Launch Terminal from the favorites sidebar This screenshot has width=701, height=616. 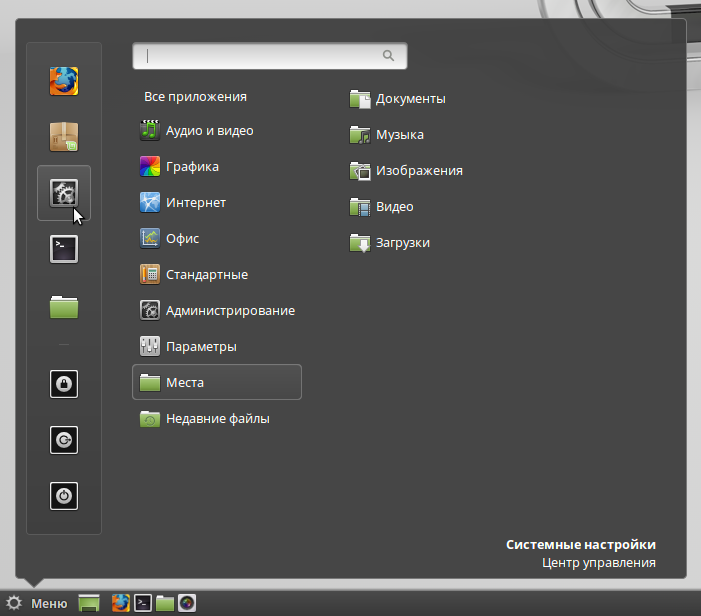coord(64,249)
